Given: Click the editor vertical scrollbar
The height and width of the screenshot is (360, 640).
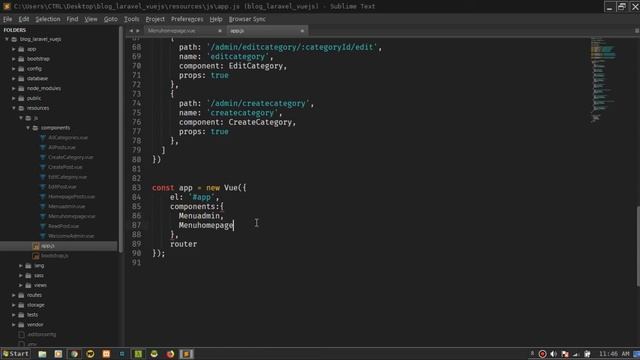Looking at the screenshot, I should pos(638,247).
